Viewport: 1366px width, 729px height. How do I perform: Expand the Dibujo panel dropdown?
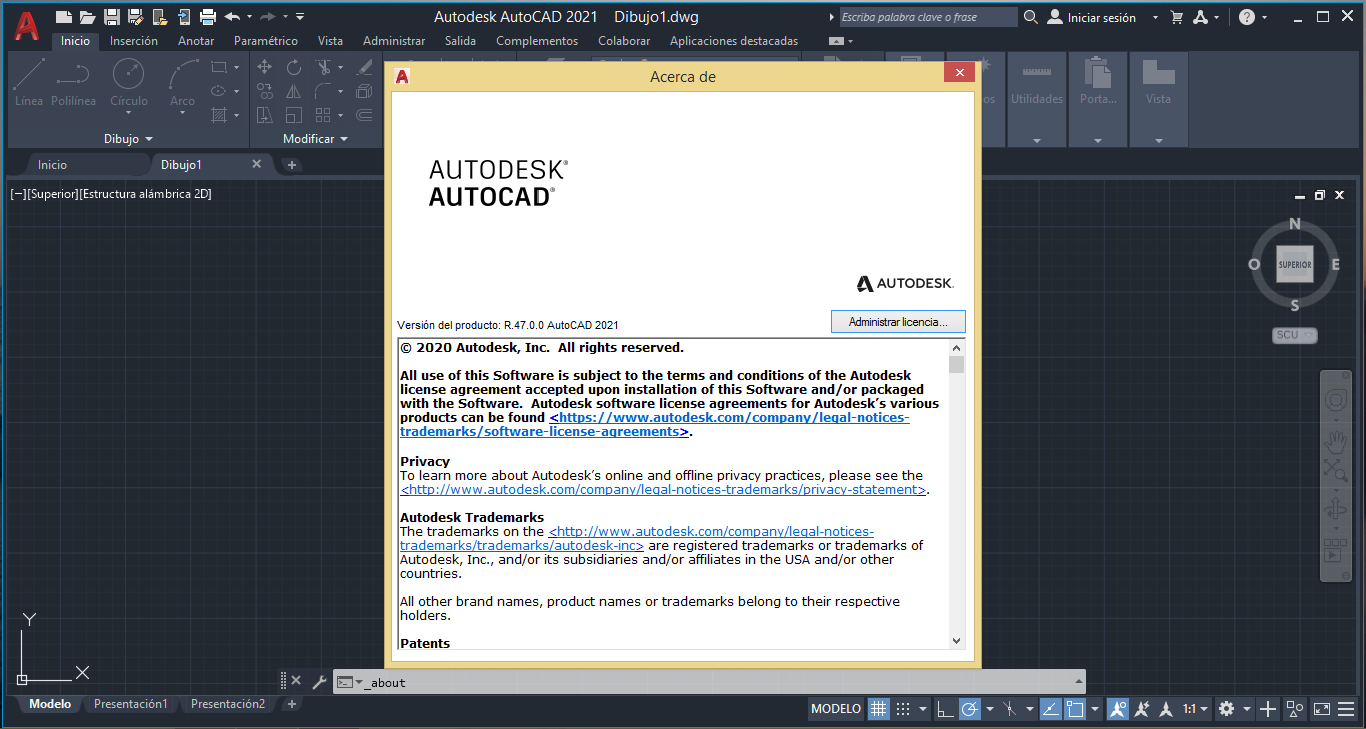coord(128,139)
